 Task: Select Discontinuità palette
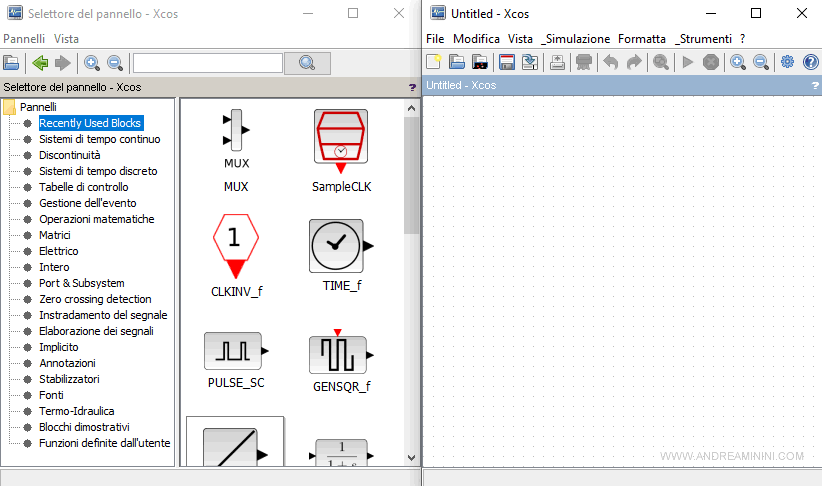(70, 155)
